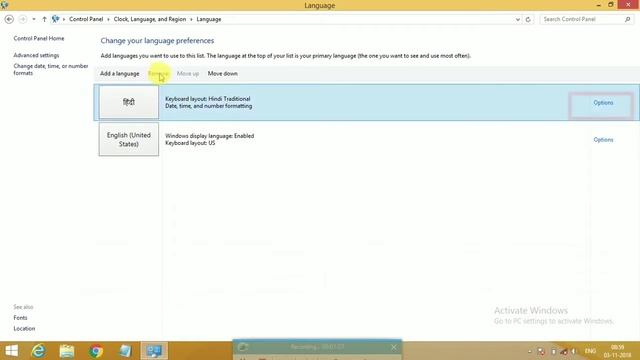Click 'Keyboard layout: US' text
The height and width of the screenshot is (360, 640).
pyautogui.click(x=190, y=143)
